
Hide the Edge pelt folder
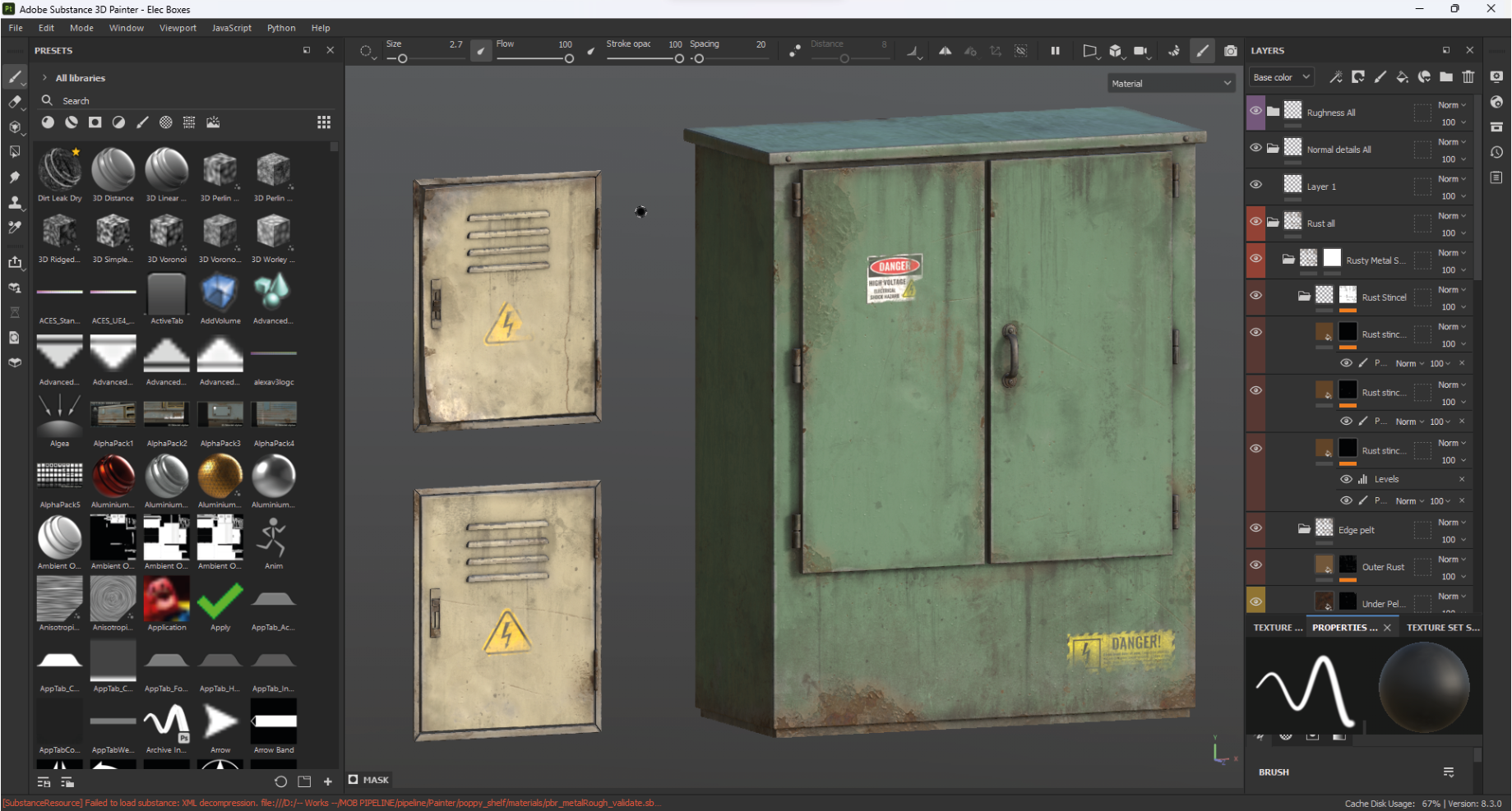coord(1255,528)
